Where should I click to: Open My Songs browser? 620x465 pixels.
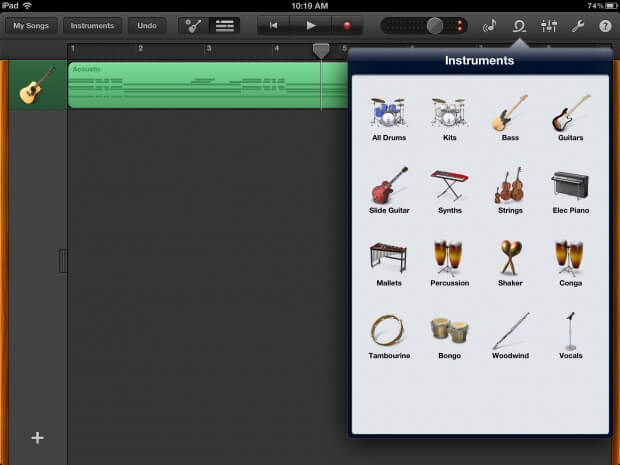pyautogui.click(x=31, y=26)
